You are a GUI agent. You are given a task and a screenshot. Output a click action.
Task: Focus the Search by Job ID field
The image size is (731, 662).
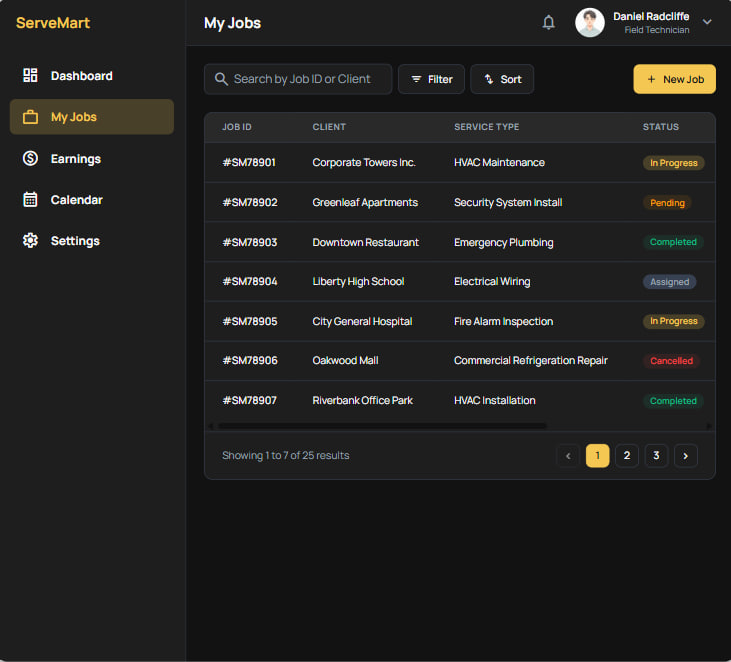298,79
